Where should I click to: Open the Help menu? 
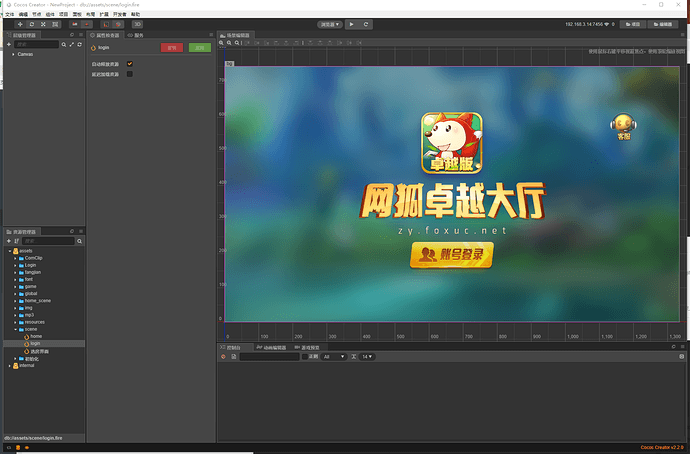[x=136, y=14]
